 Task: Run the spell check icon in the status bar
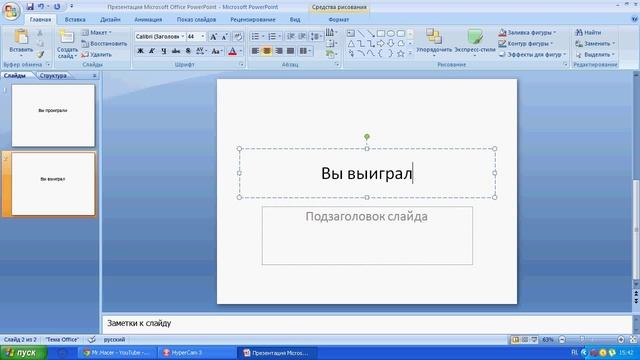click(92, 340)
